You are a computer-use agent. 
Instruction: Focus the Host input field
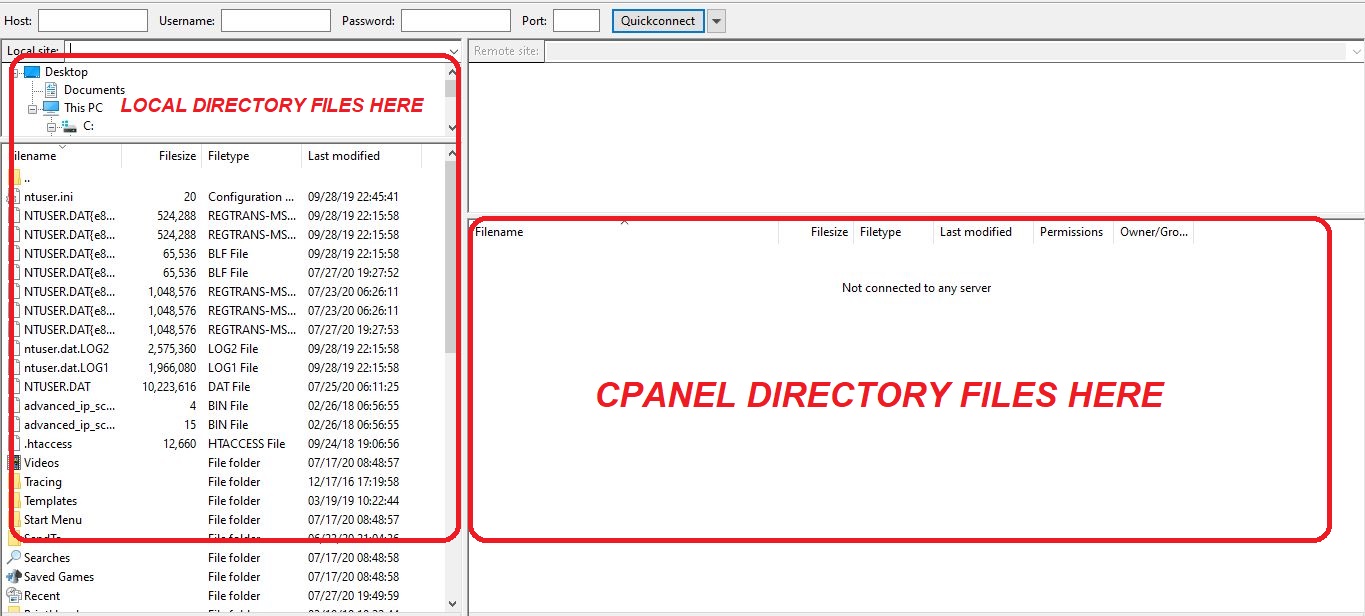(x=93, y=21)
